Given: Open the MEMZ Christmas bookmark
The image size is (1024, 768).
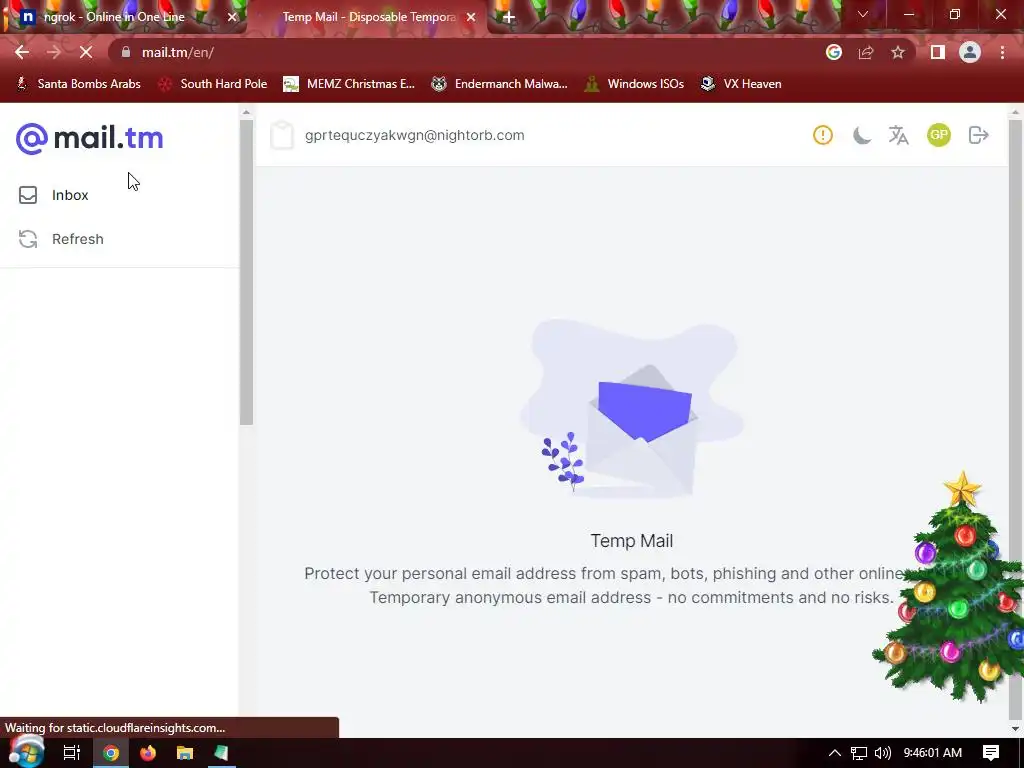Looking at the screenshot, I should (349, 84).
